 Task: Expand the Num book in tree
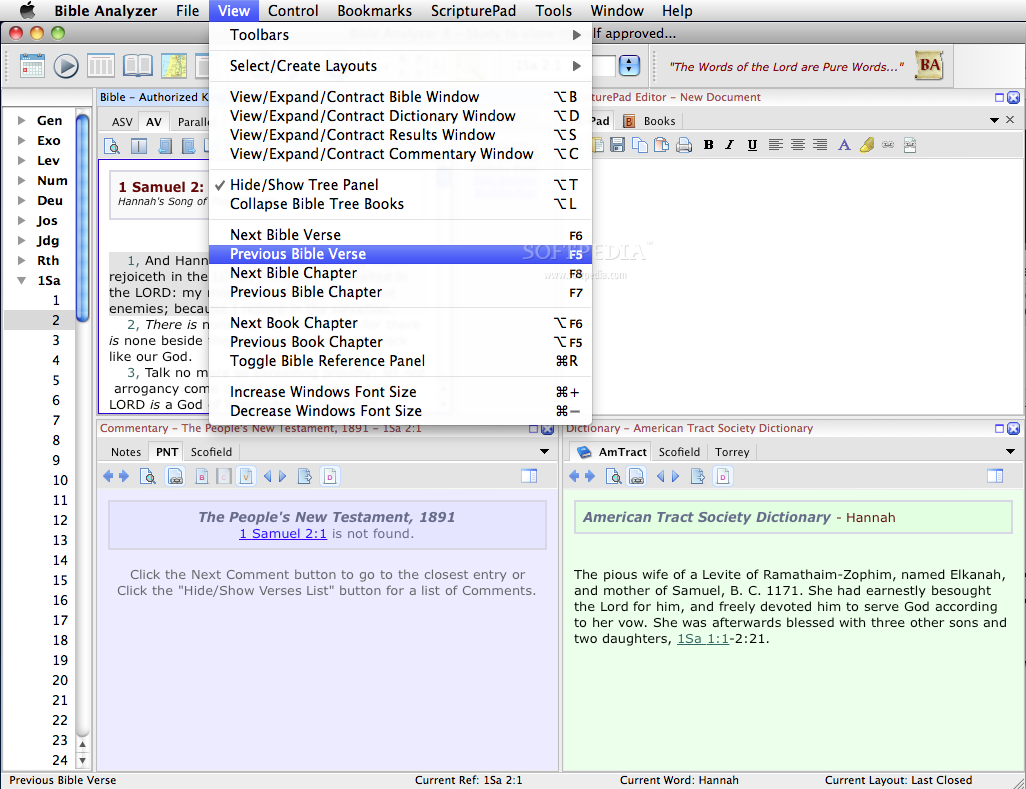click(22, 180)
